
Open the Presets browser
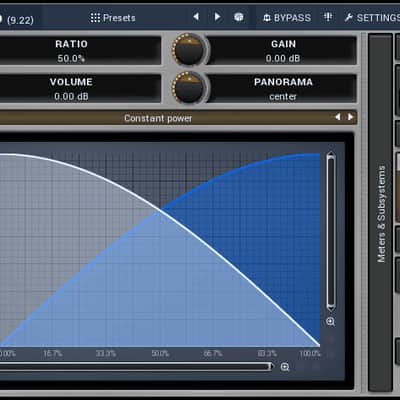(x=113, y=18)
